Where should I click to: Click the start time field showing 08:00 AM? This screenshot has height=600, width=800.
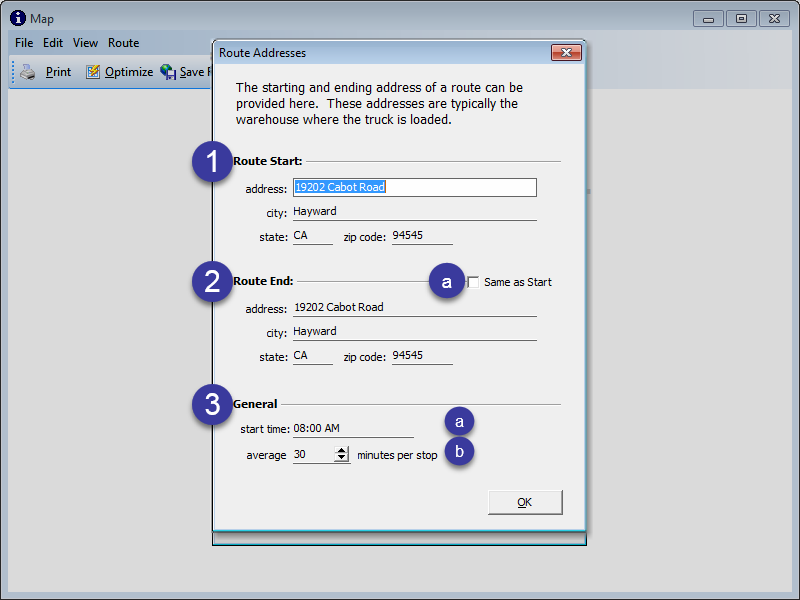(x=353, y=429)
